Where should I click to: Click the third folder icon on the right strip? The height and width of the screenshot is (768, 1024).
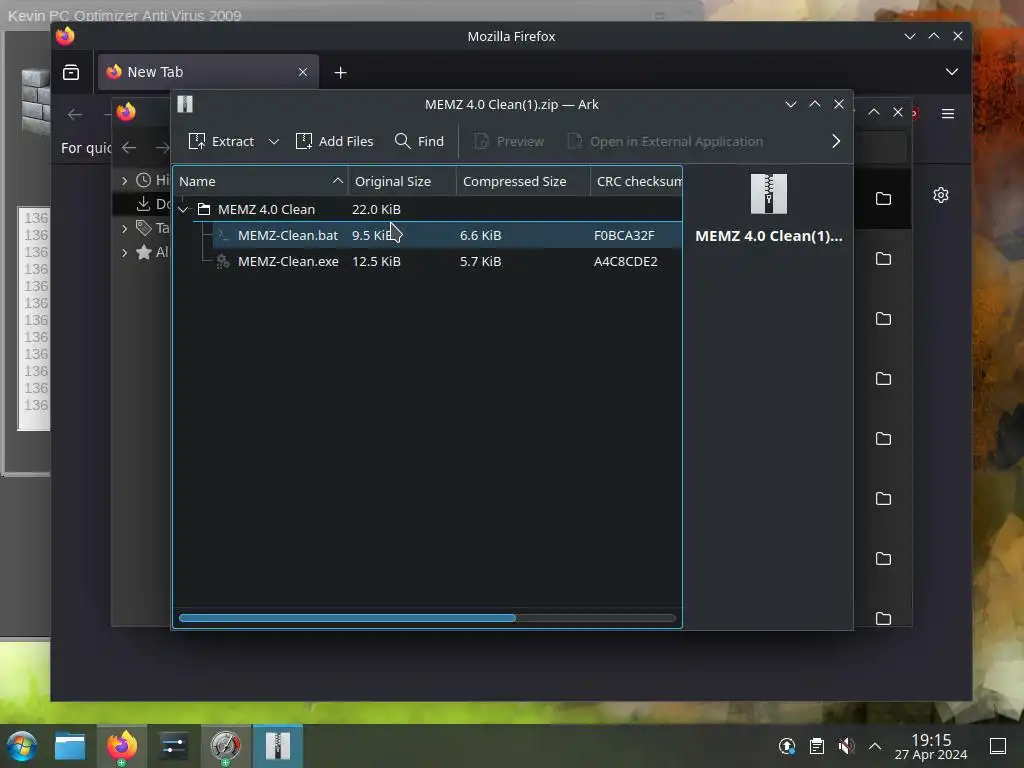coord(883,319)
